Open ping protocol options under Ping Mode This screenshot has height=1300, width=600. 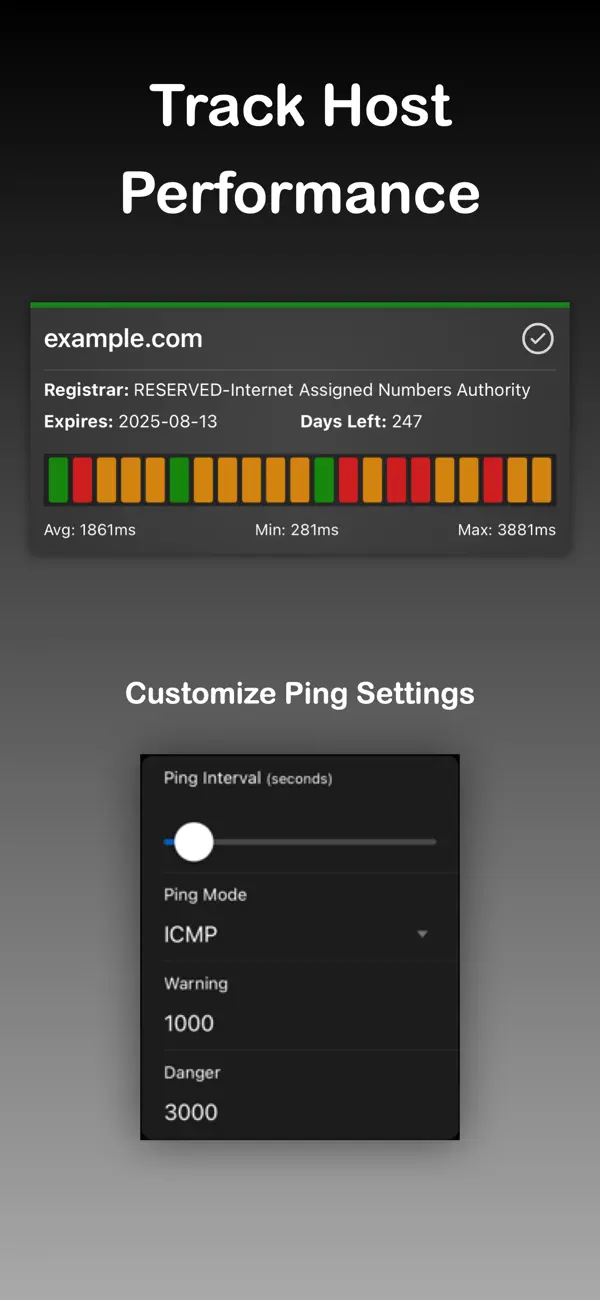click(x=300, y=934)
